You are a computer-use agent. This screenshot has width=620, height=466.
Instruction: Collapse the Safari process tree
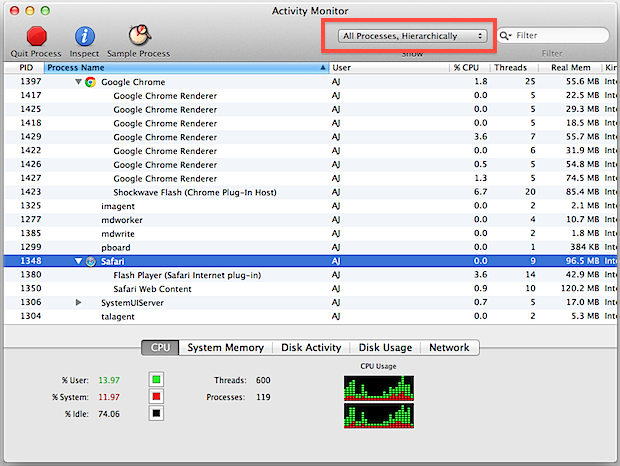[x=78, y=261]
